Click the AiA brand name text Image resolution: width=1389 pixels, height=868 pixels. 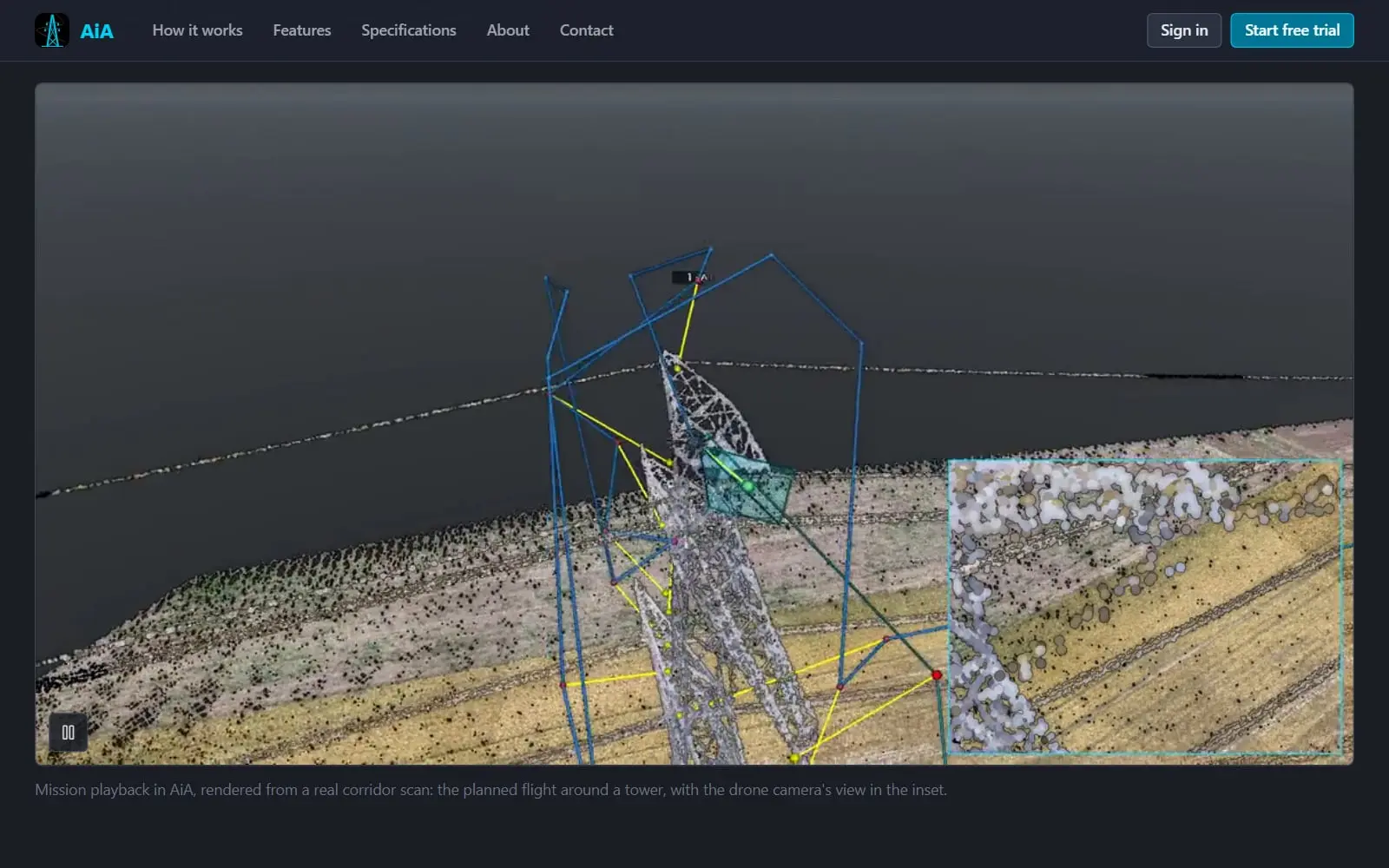[x=96, y=31]
